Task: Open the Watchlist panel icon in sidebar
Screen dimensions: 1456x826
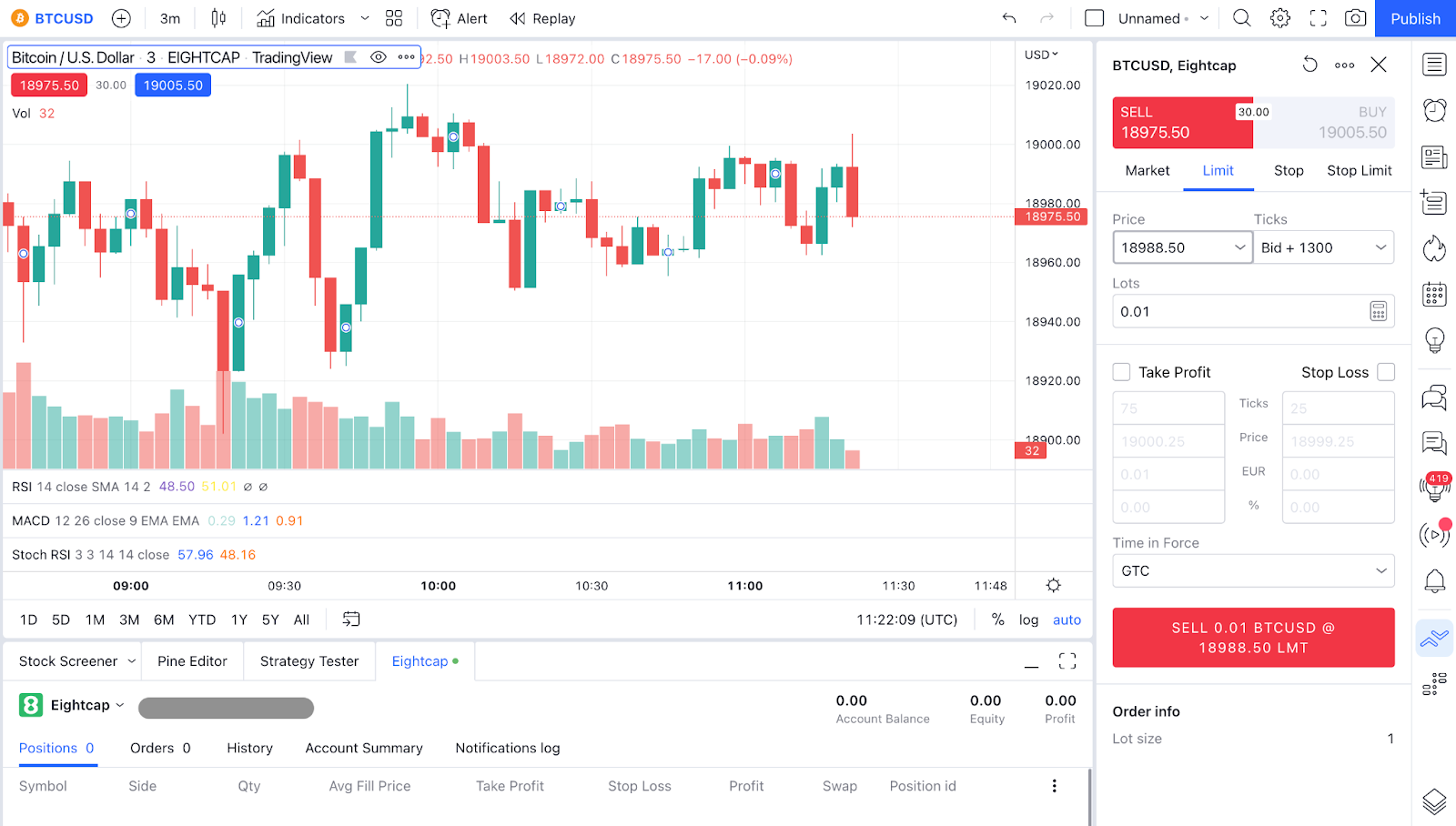Action: 1434,65
